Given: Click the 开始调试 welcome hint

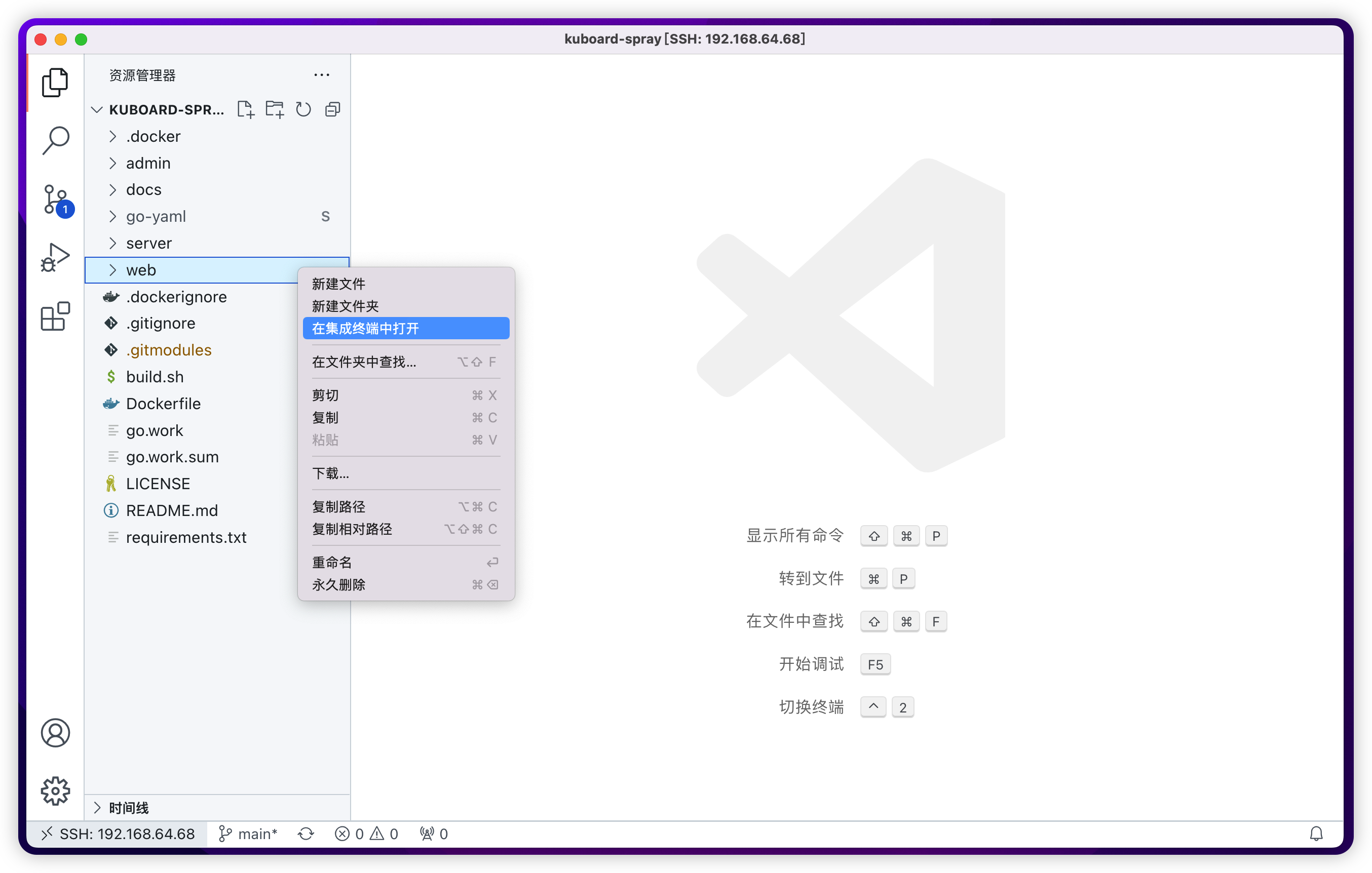Looking at the screenshot, I should 811,664.
